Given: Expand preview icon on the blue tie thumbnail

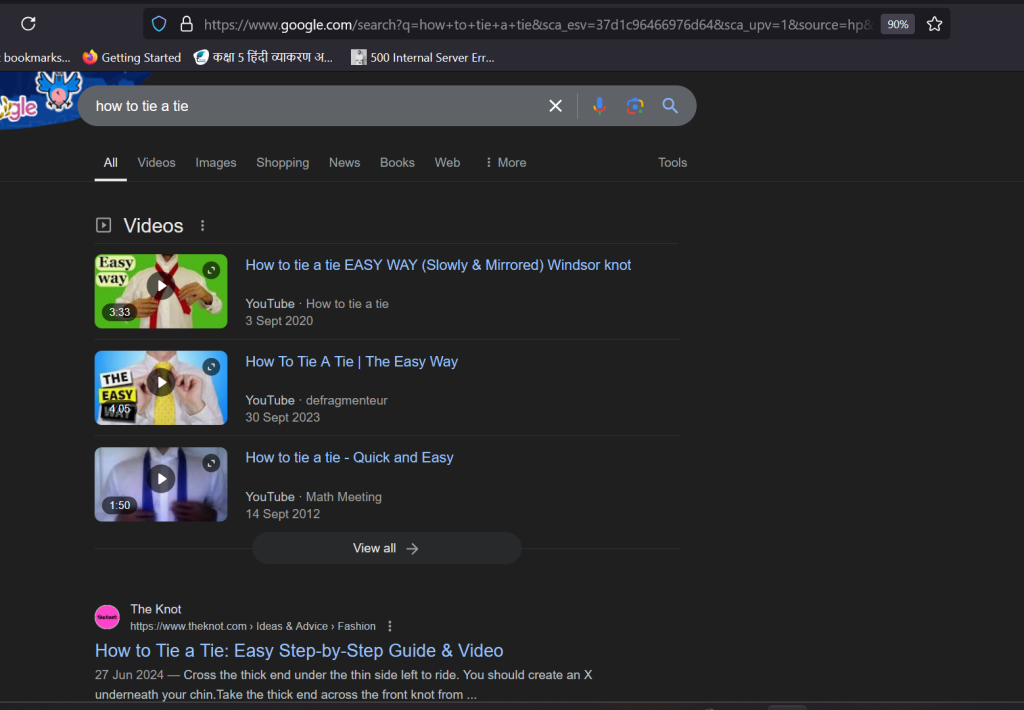Looking at the screenshot, I should click(x=211, y=463).
